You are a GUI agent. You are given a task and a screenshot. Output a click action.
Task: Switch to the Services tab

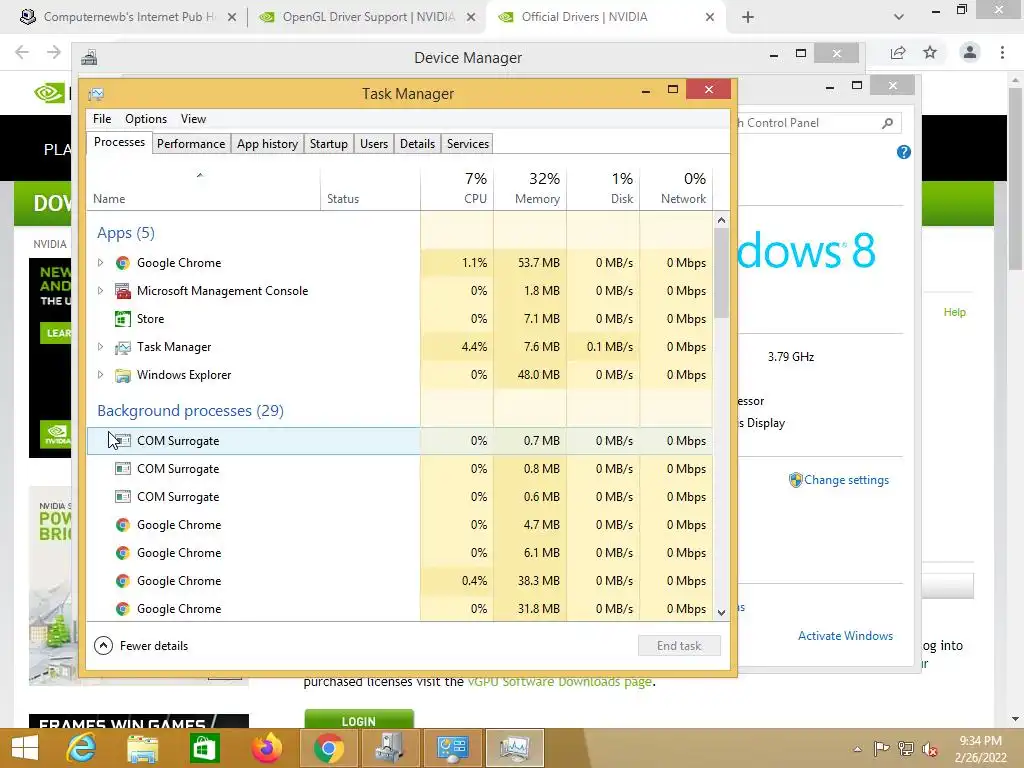pos(468,144)
